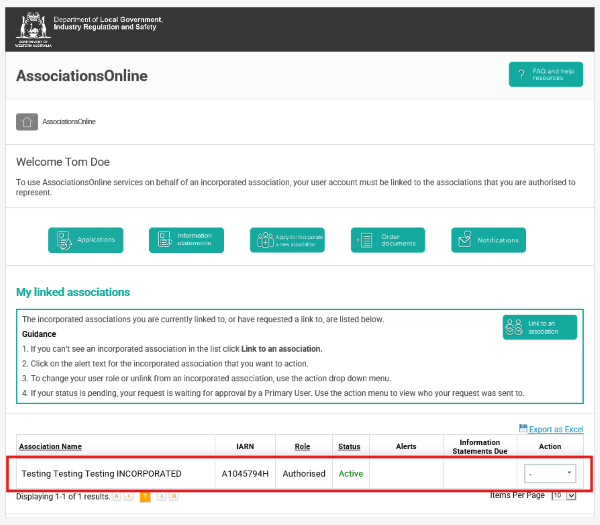Click Apply to incorporate a new association

coord(287,240)
